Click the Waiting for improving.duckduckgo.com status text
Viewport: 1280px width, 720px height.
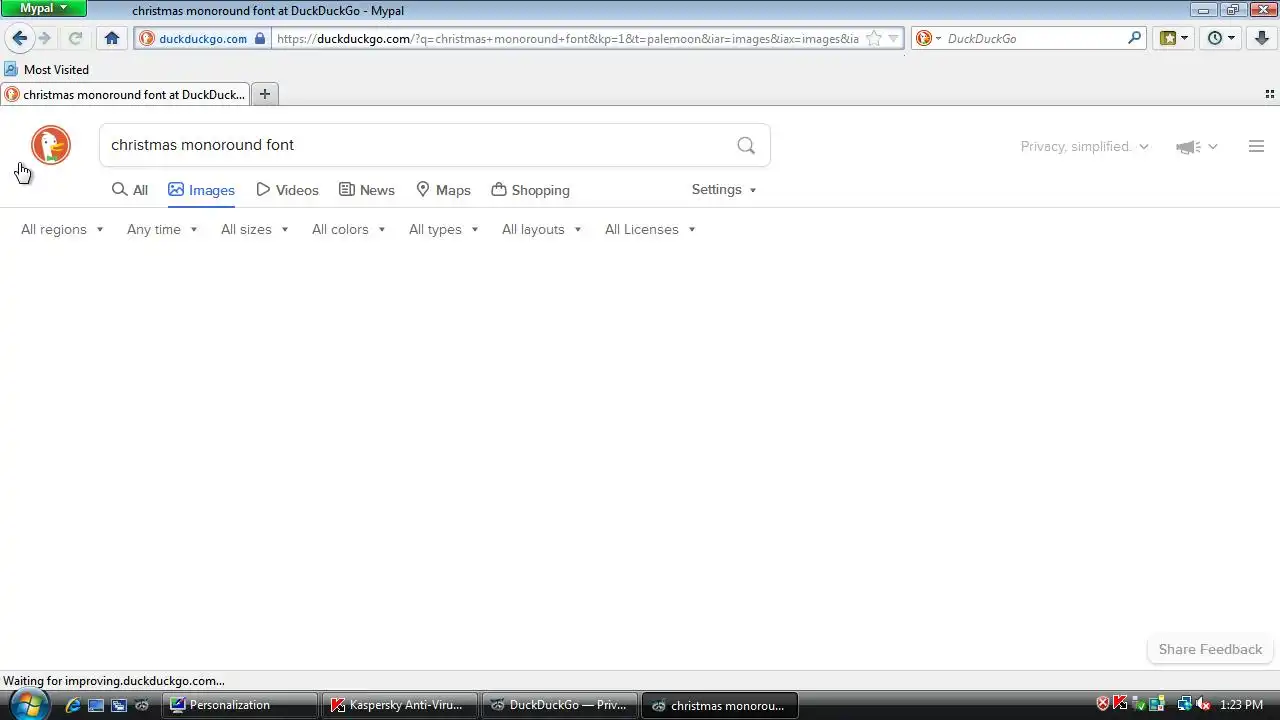[114, 680]
